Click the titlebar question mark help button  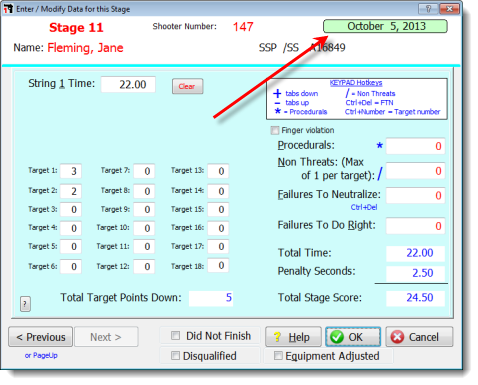point(428,9)
